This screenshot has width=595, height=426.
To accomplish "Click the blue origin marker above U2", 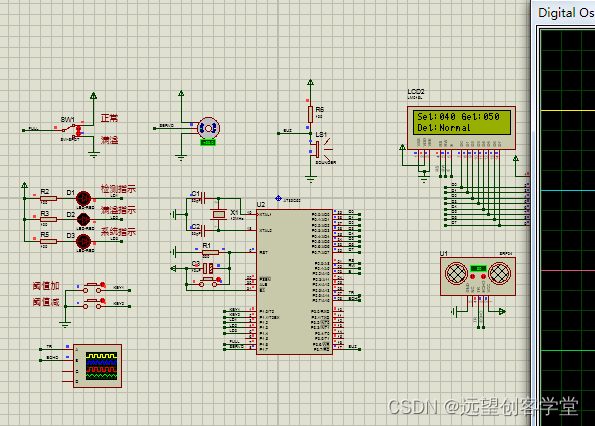I will pos(278,198).
